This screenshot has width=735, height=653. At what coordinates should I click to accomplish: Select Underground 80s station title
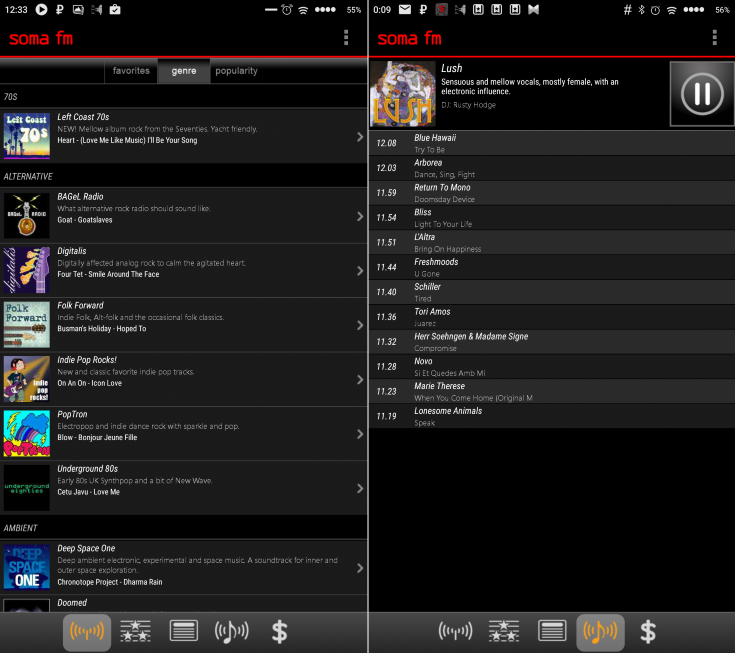(88, 469)
